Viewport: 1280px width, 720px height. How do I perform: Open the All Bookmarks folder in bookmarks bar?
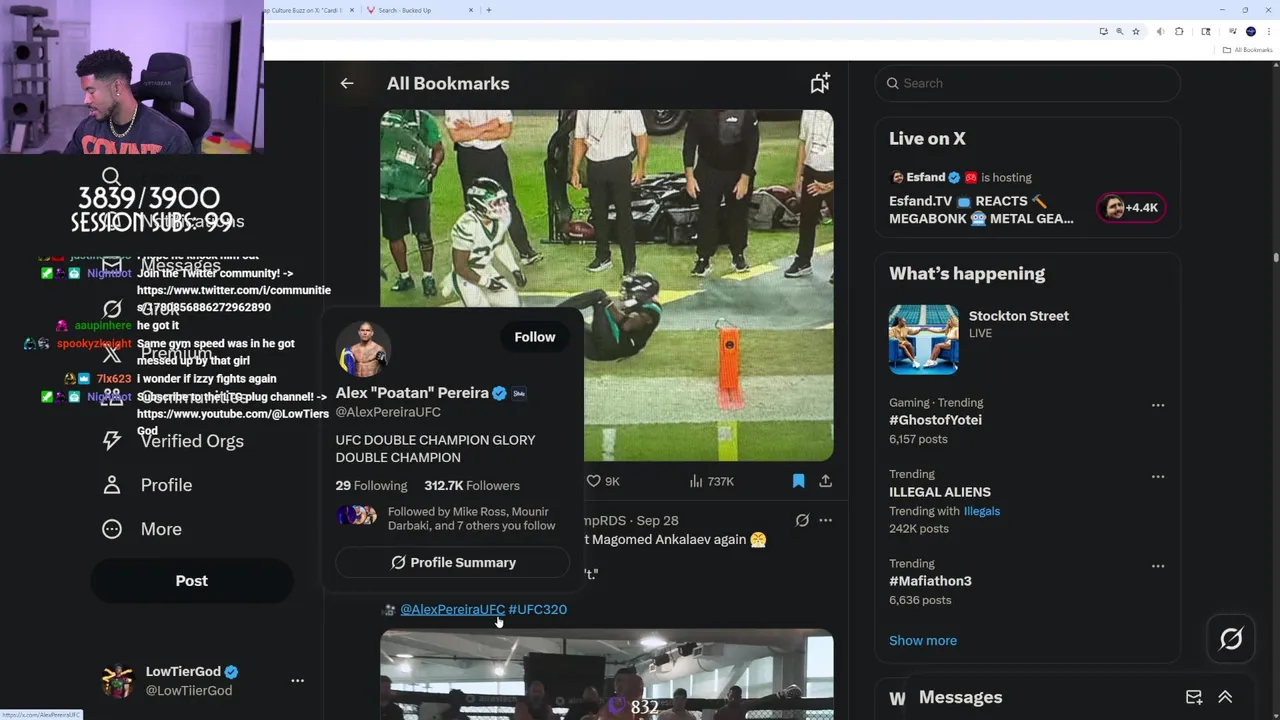tap(1247, 50)
